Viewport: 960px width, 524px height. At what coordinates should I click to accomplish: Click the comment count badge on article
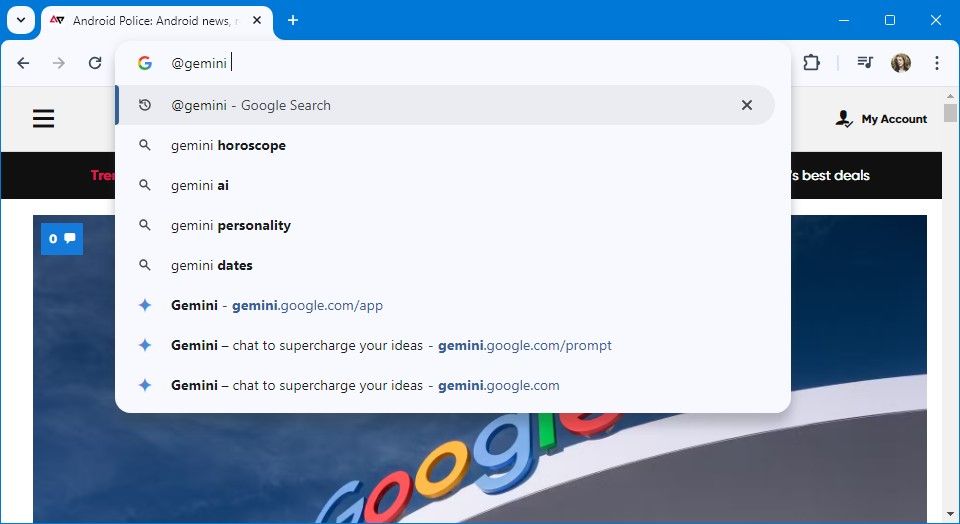tap(61, 238)
